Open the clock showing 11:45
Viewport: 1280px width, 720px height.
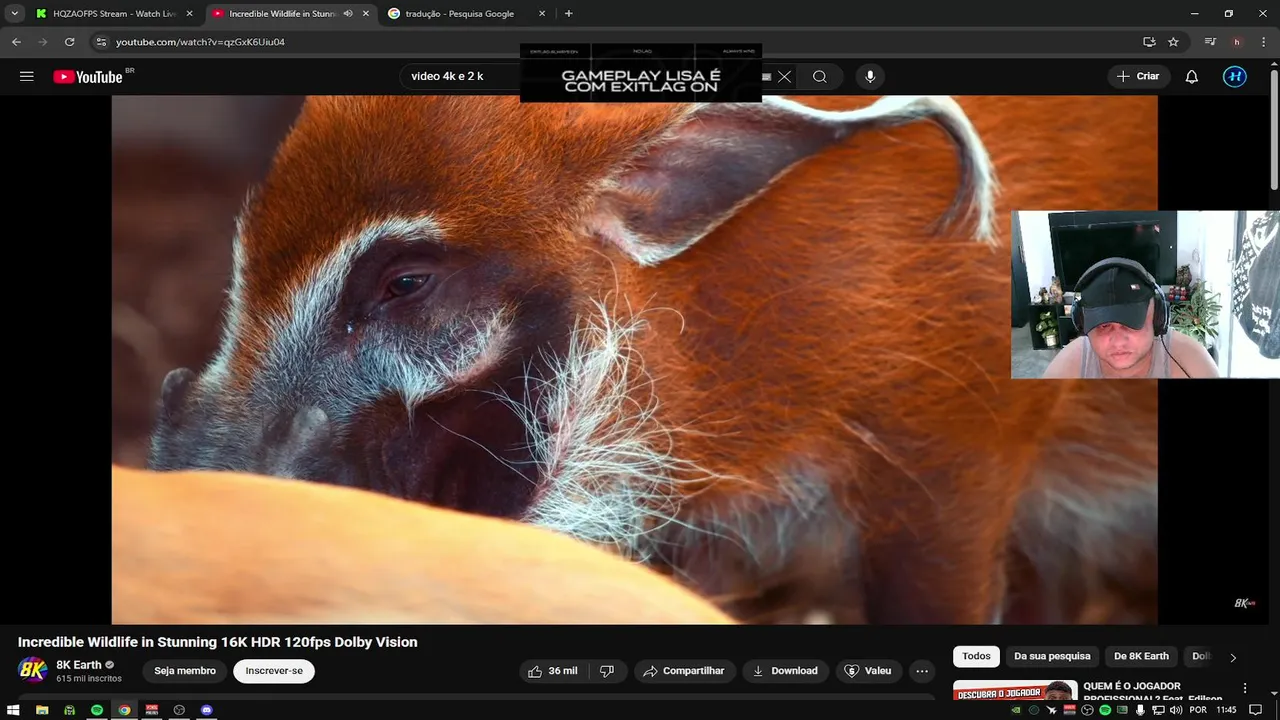pos(1227,710)
